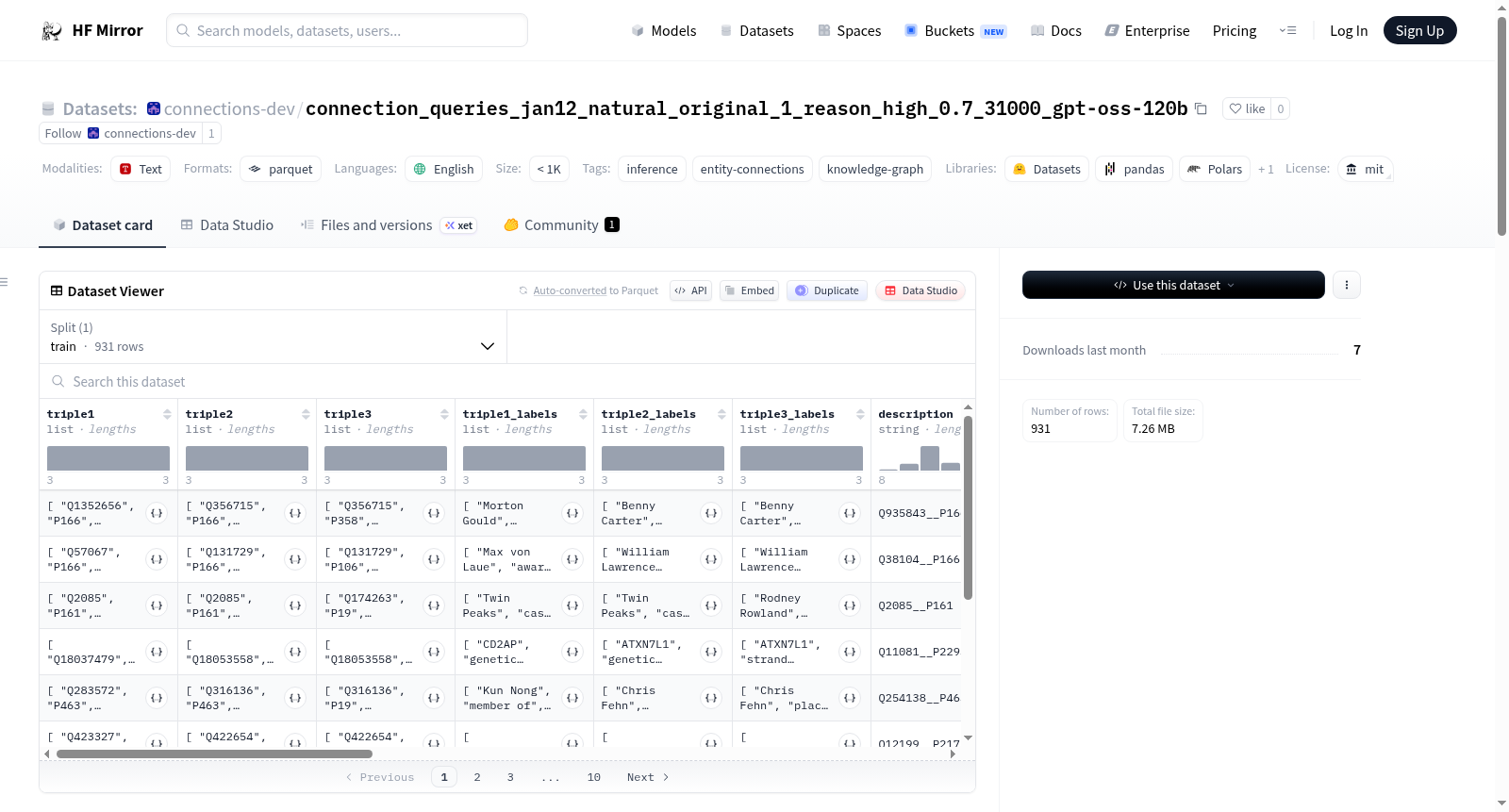This screenshot has height=812, width=1509.
Task: Click the page vertical scrollbar thumb
Action: [1501, 125]
